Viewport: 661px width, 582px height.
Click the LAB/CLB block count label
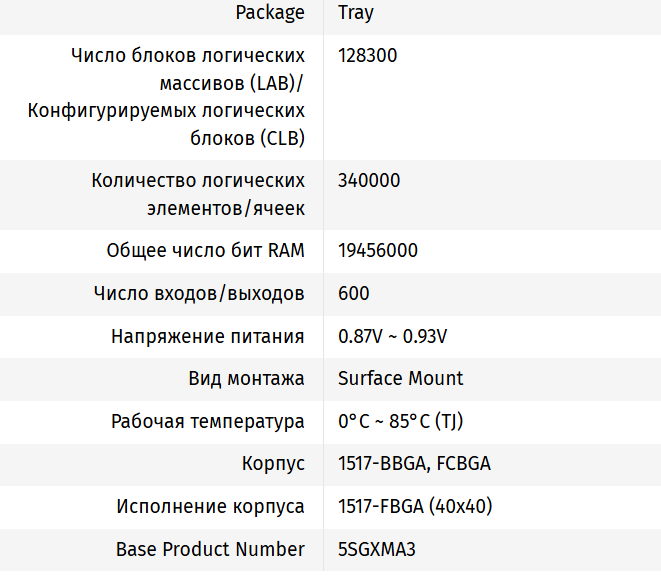[x=187, y=96]
